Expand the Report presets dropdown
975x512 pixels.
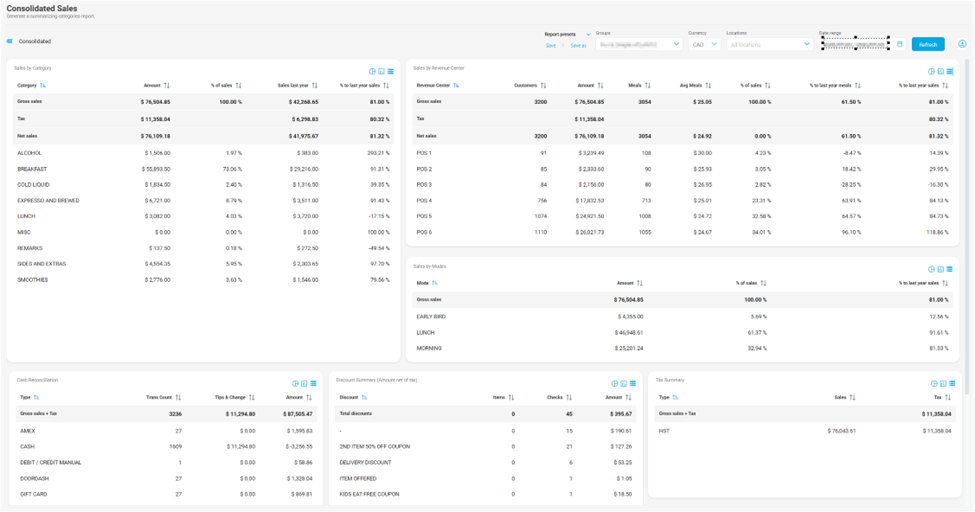(588, 34)
